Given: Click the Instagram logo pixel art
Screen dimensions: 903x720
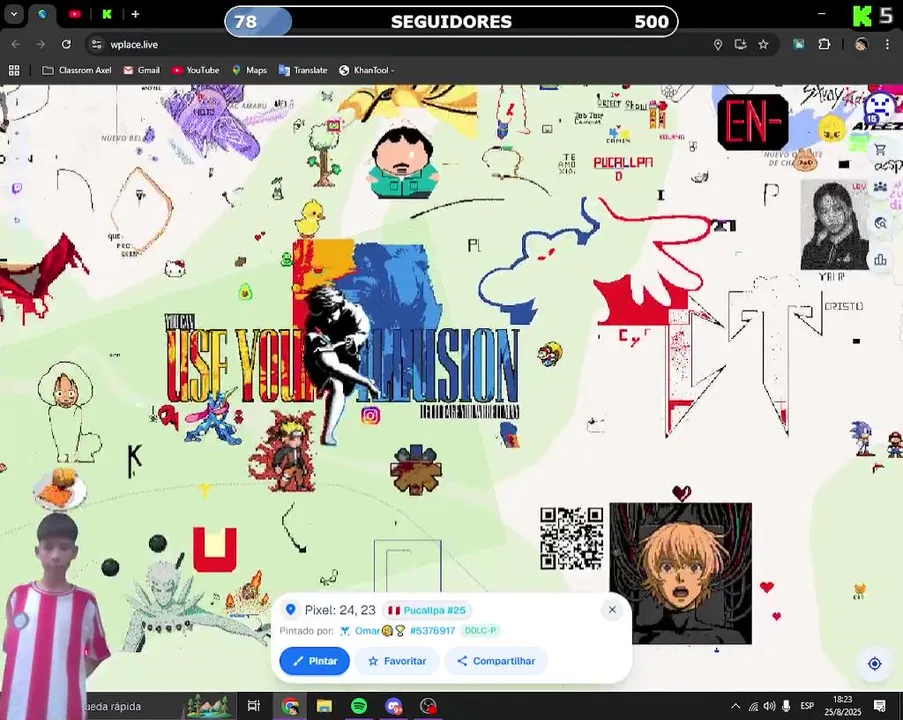Looking at the screenshot, I should coord(371,415).
